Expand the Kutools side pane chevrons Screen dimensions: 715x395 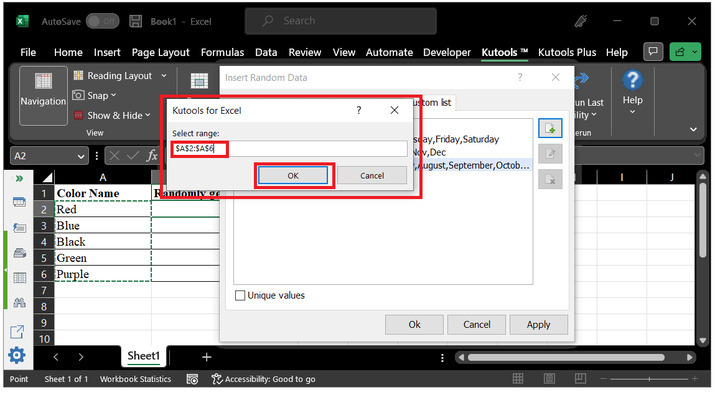tap(19, 178)
